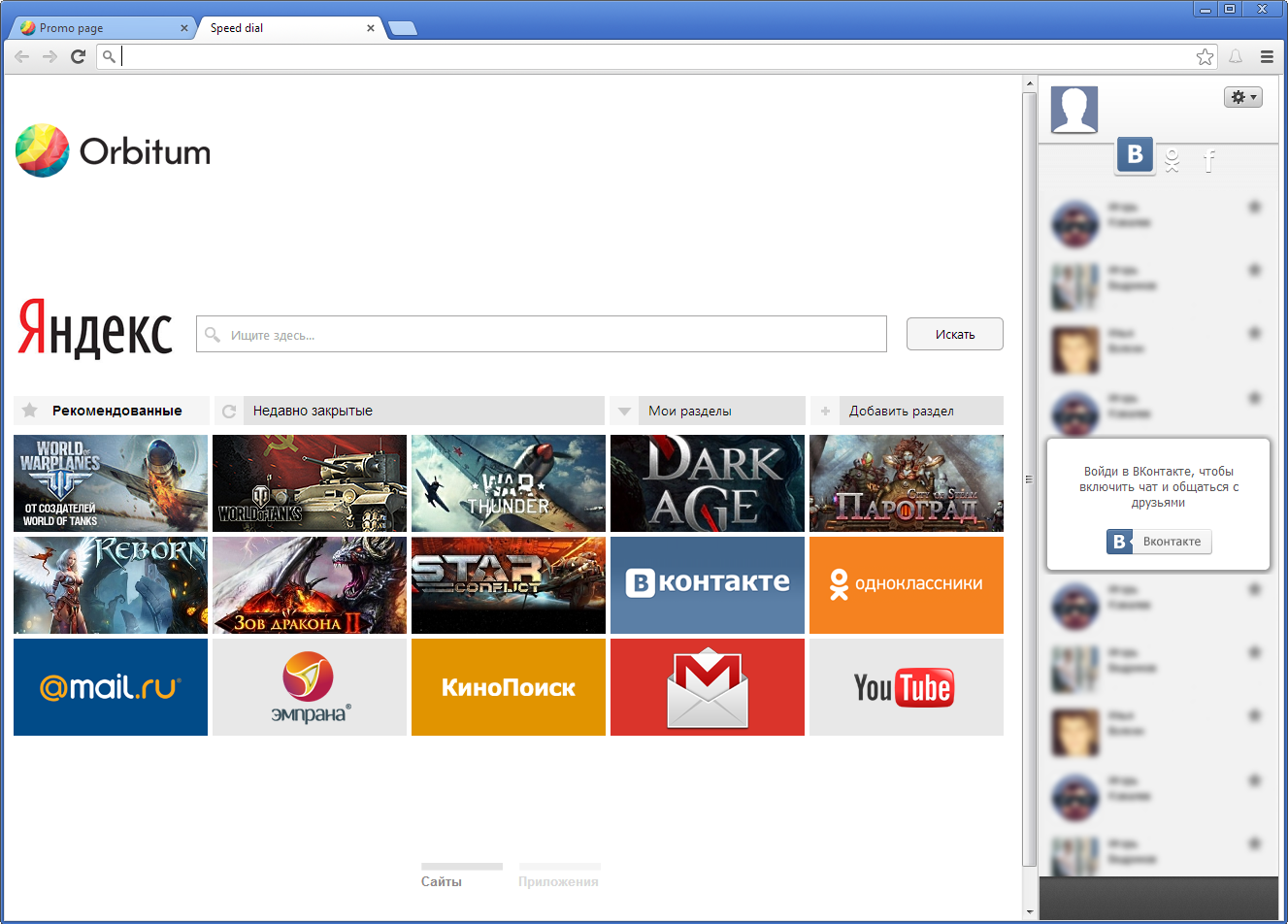
Task: Select the Facebook icon in sidebar
Action: point(1209,161)
